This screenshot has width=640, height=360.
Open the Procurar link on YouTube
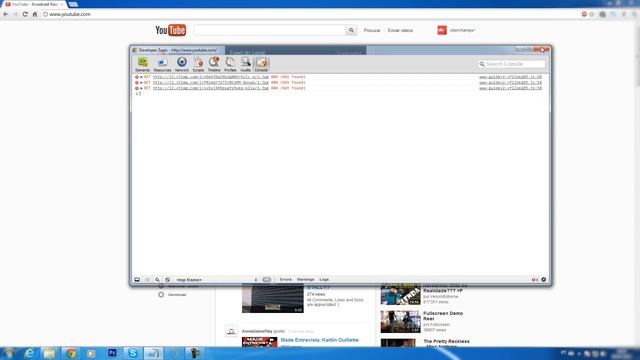[x=372, y=31]
